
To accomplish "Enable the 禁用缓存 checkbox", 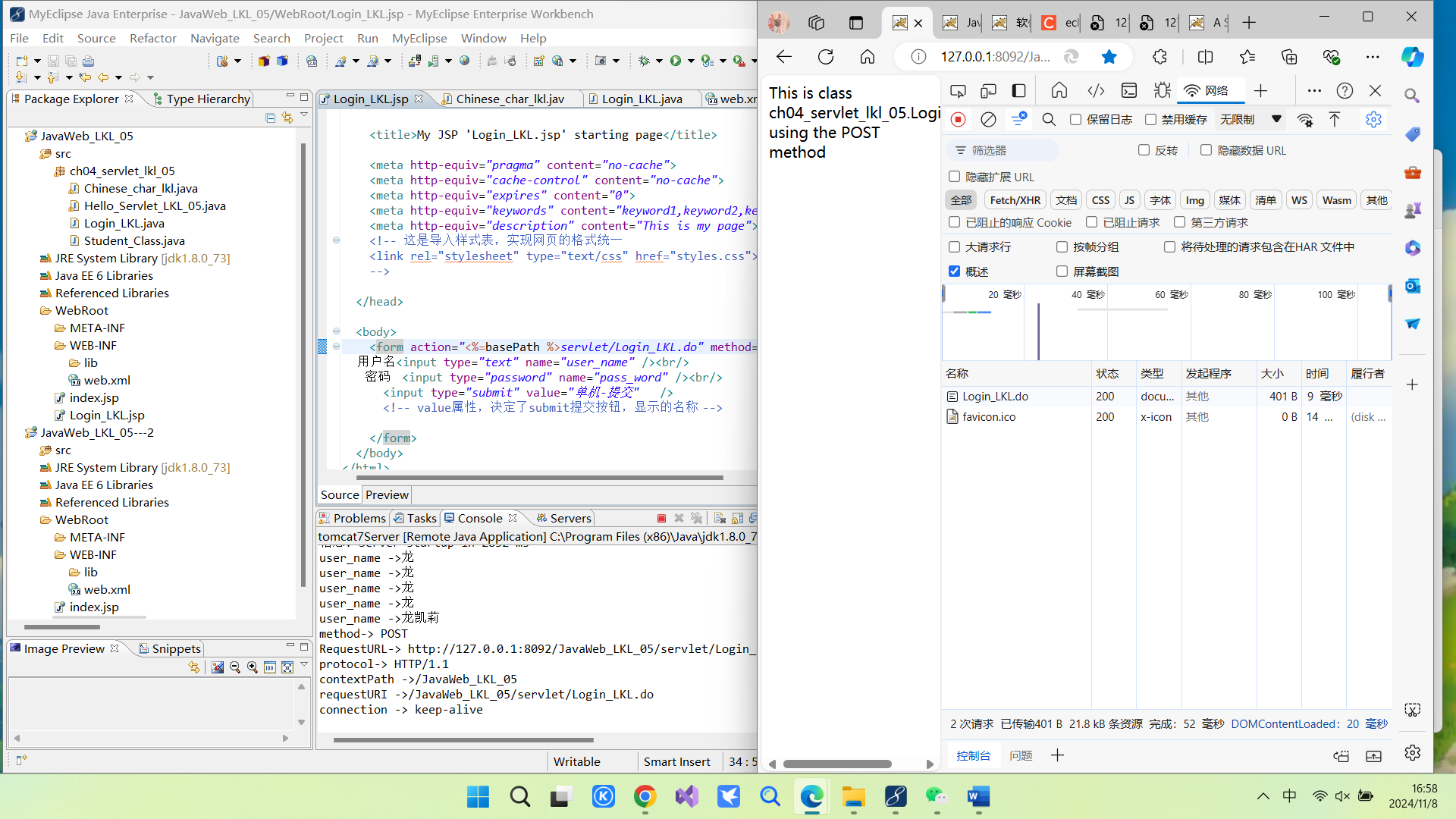I will 1150,120.
